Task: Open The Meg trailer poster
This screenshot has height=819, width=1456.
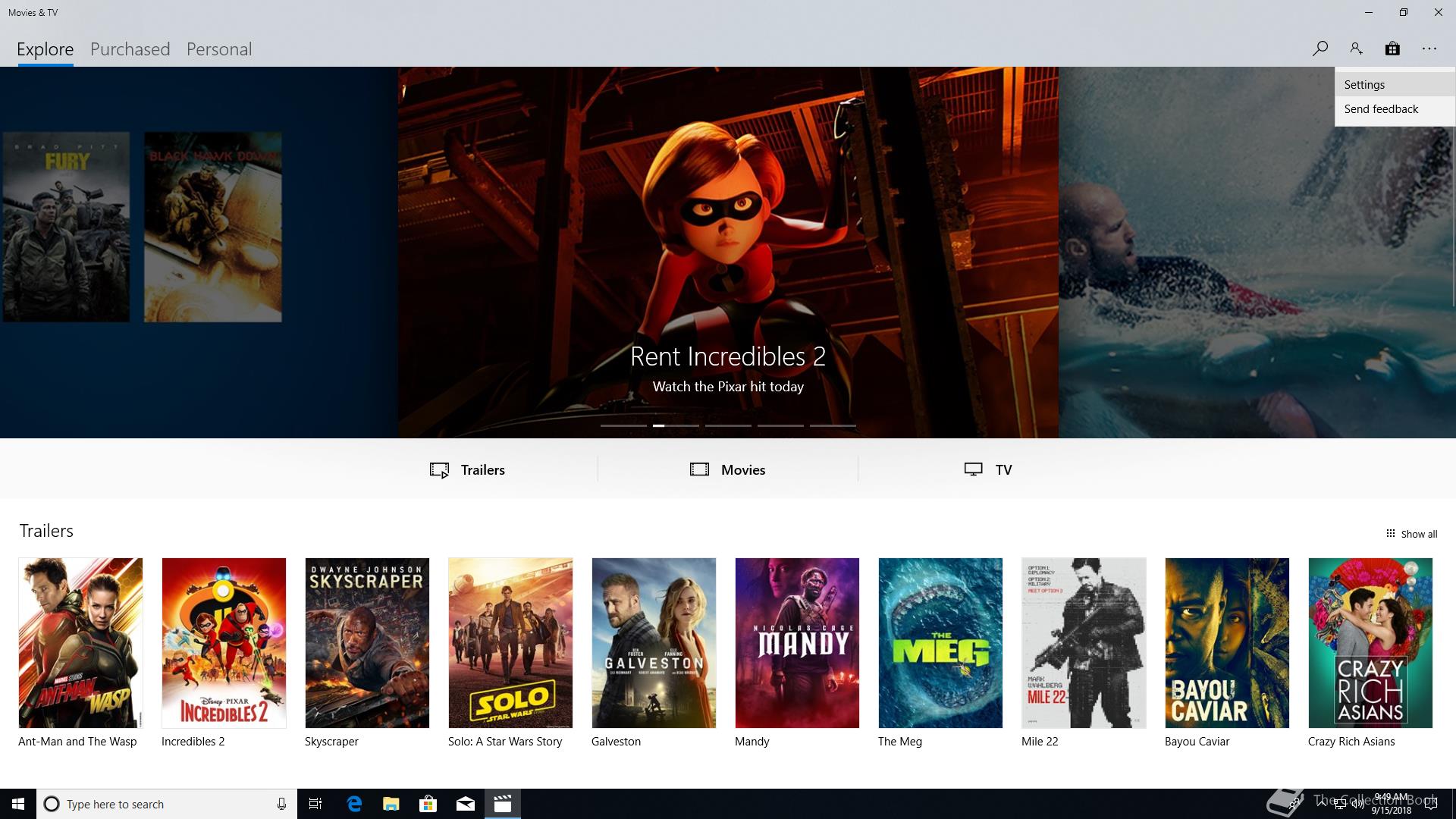Action: 940,643
